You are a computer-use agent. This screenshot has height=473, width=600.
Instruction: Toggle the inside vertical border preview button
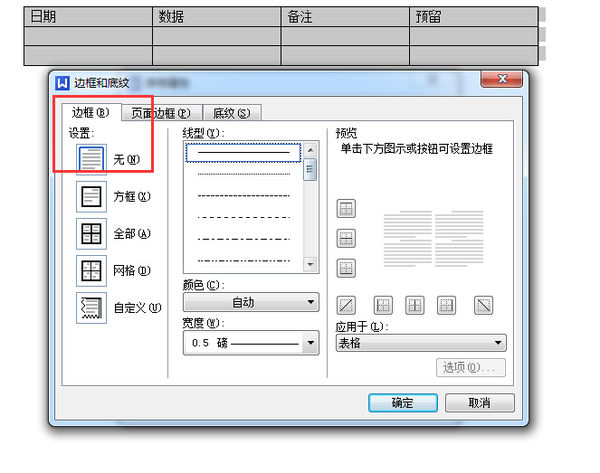(414, 305)
